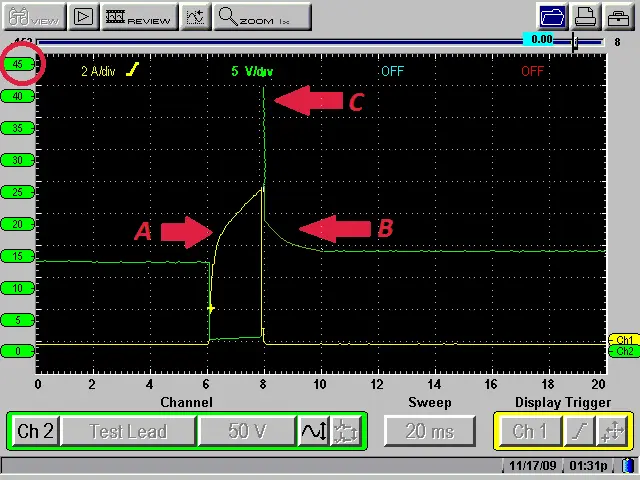Select the trigger slope icon
This screenshot has width=640, height=480.
[579, 431]
